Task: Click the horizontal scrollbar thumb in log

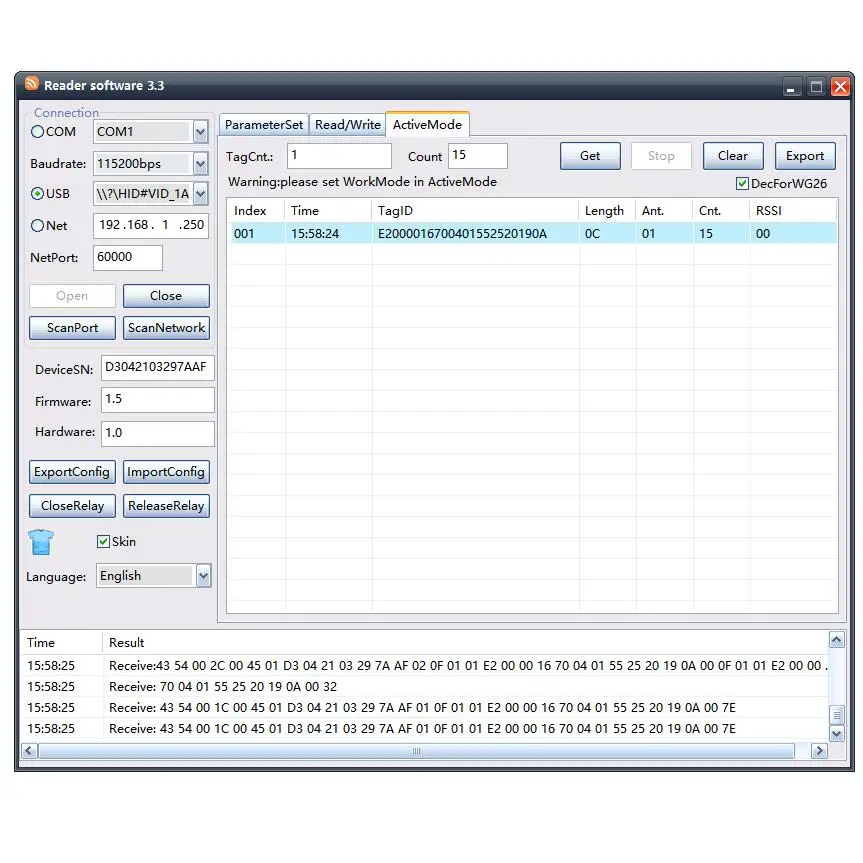Action: 416,751
